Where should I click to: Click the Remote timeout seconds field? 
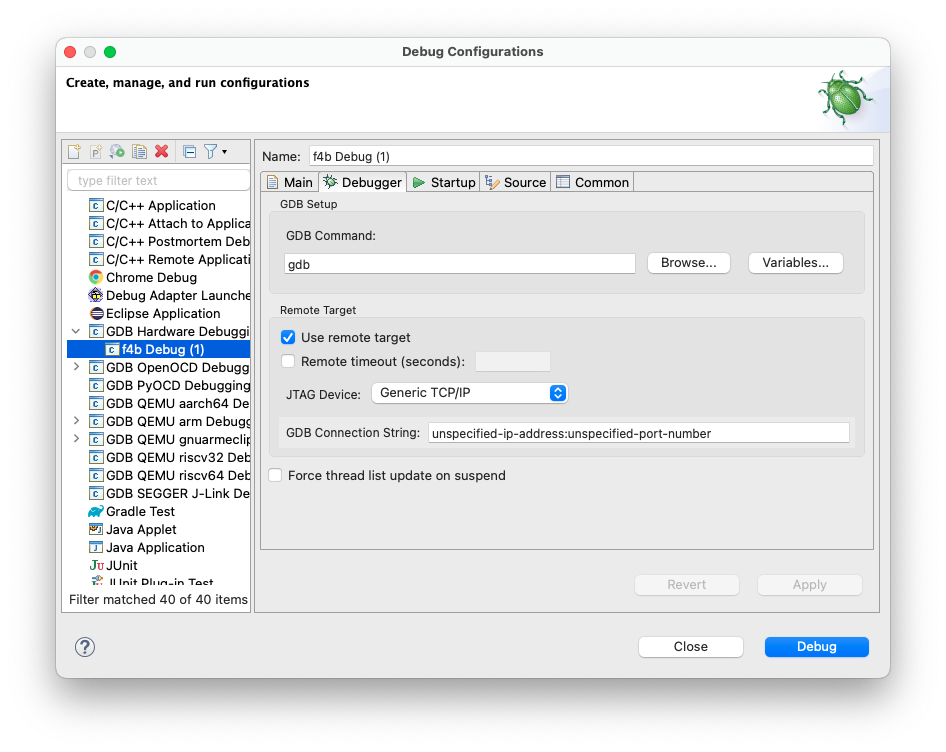point(513,362)
